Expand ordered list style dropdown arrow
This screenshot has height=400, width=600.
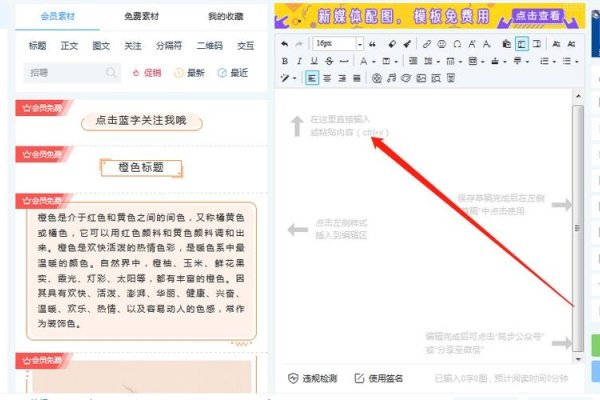pos(554,62)
